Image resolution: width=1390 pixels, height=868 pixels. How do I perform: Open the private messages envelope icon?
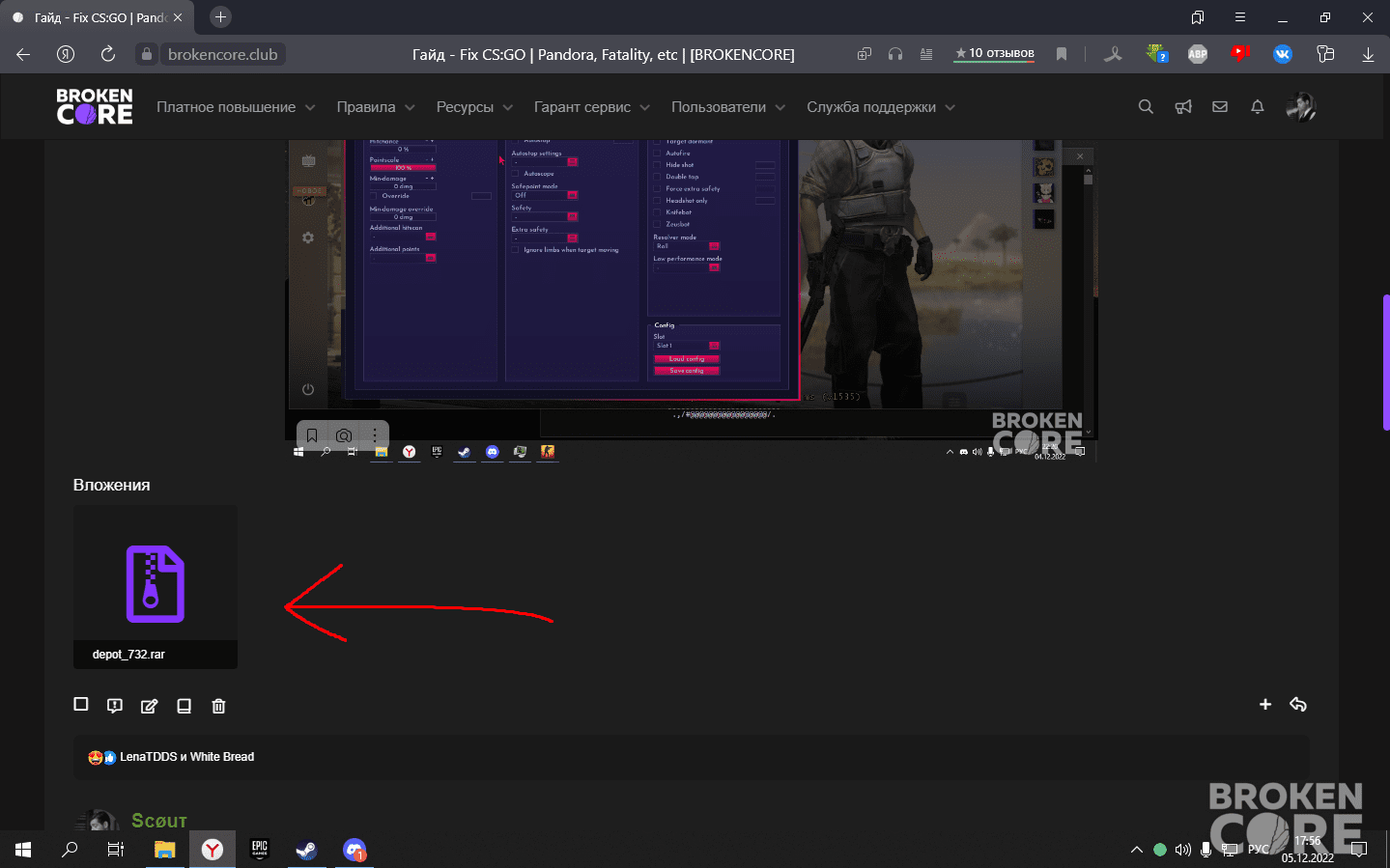(1220, 107)
